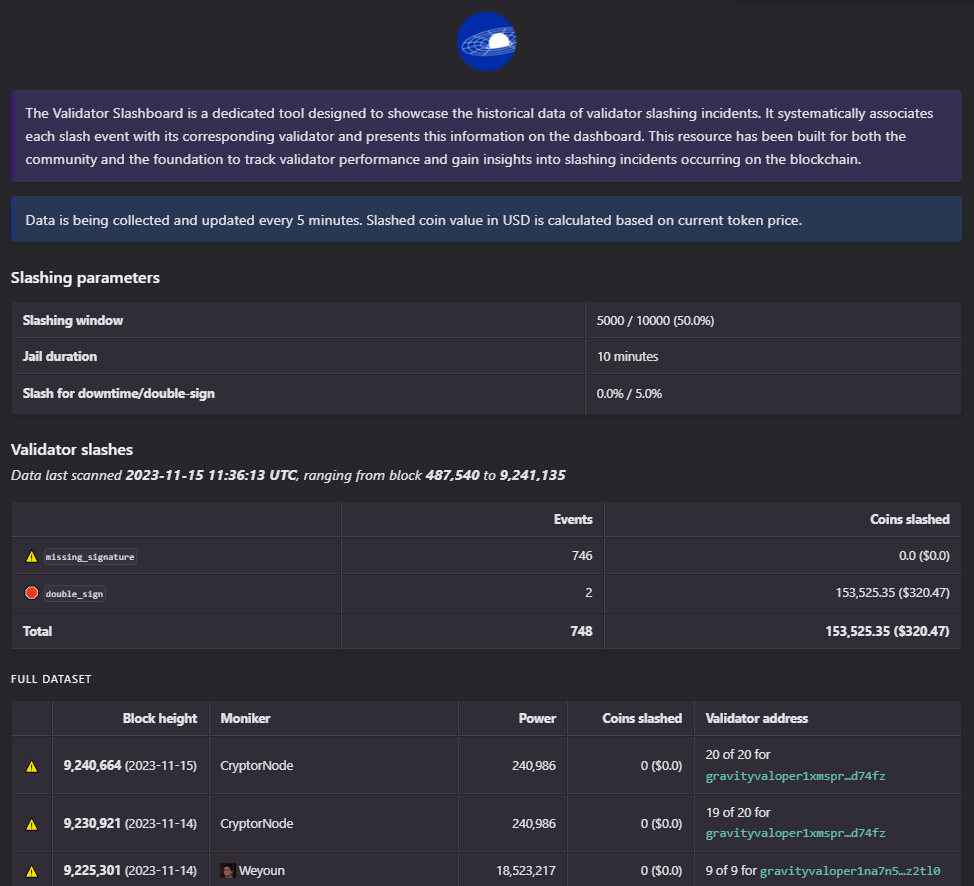Click the Slashing parameters heading
This screenshot has width=974, height=886.
click(x=85, y=278)
